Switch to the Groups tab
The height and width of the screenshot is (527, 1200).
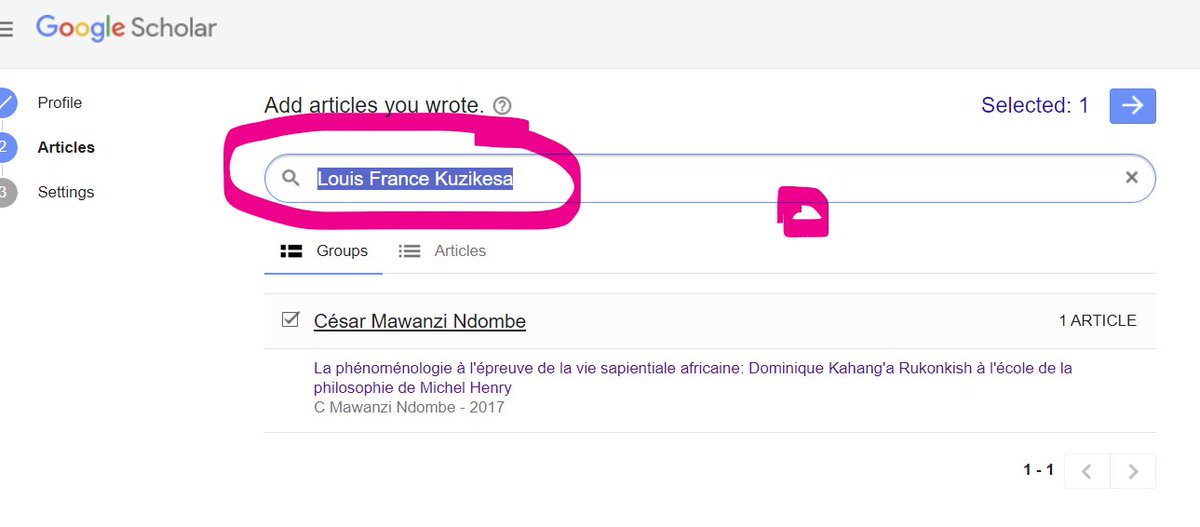(324, 251)
